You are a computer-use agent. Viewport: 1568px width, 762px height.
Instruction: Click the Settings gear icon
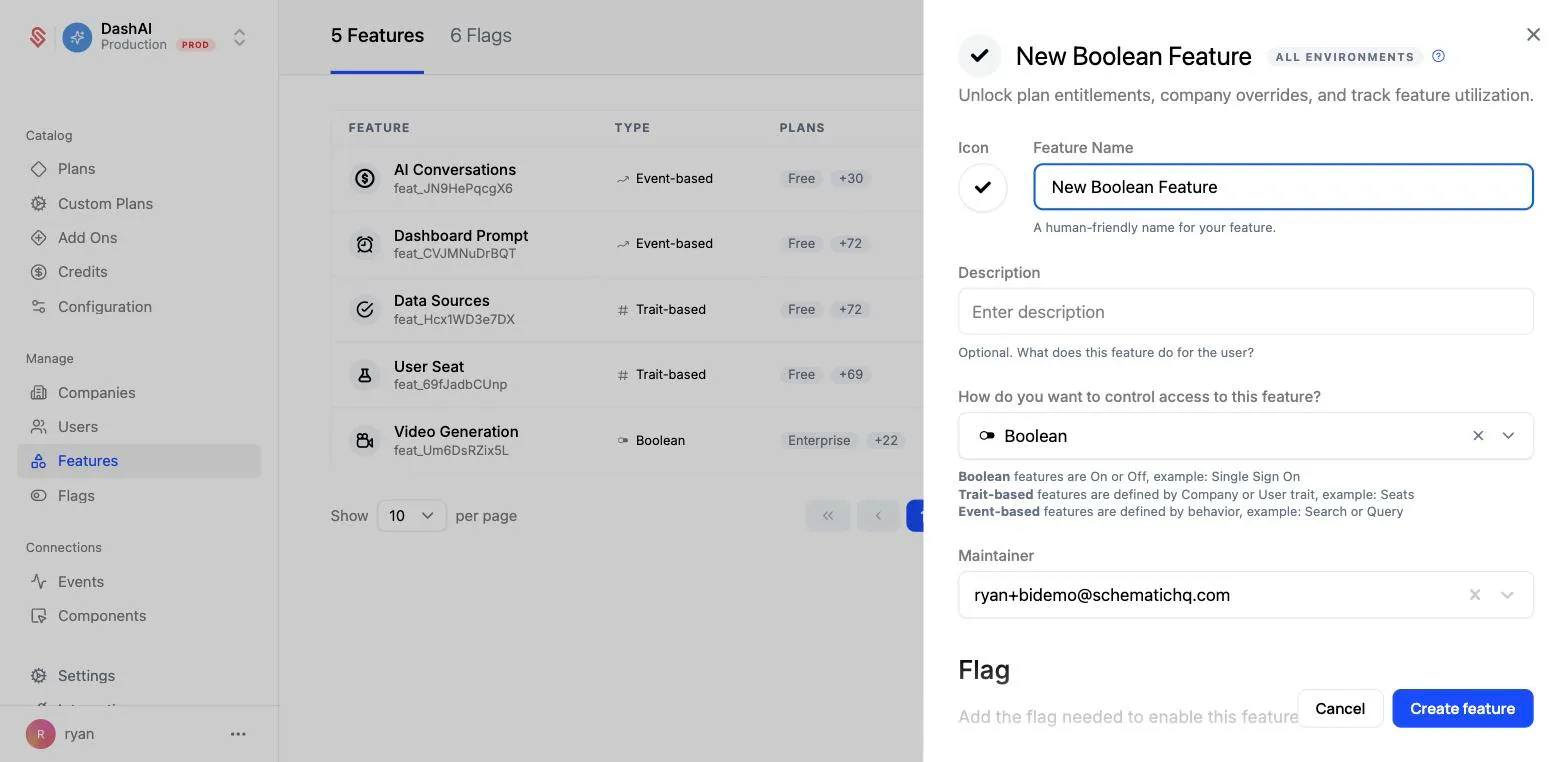[x=39, y=676]
